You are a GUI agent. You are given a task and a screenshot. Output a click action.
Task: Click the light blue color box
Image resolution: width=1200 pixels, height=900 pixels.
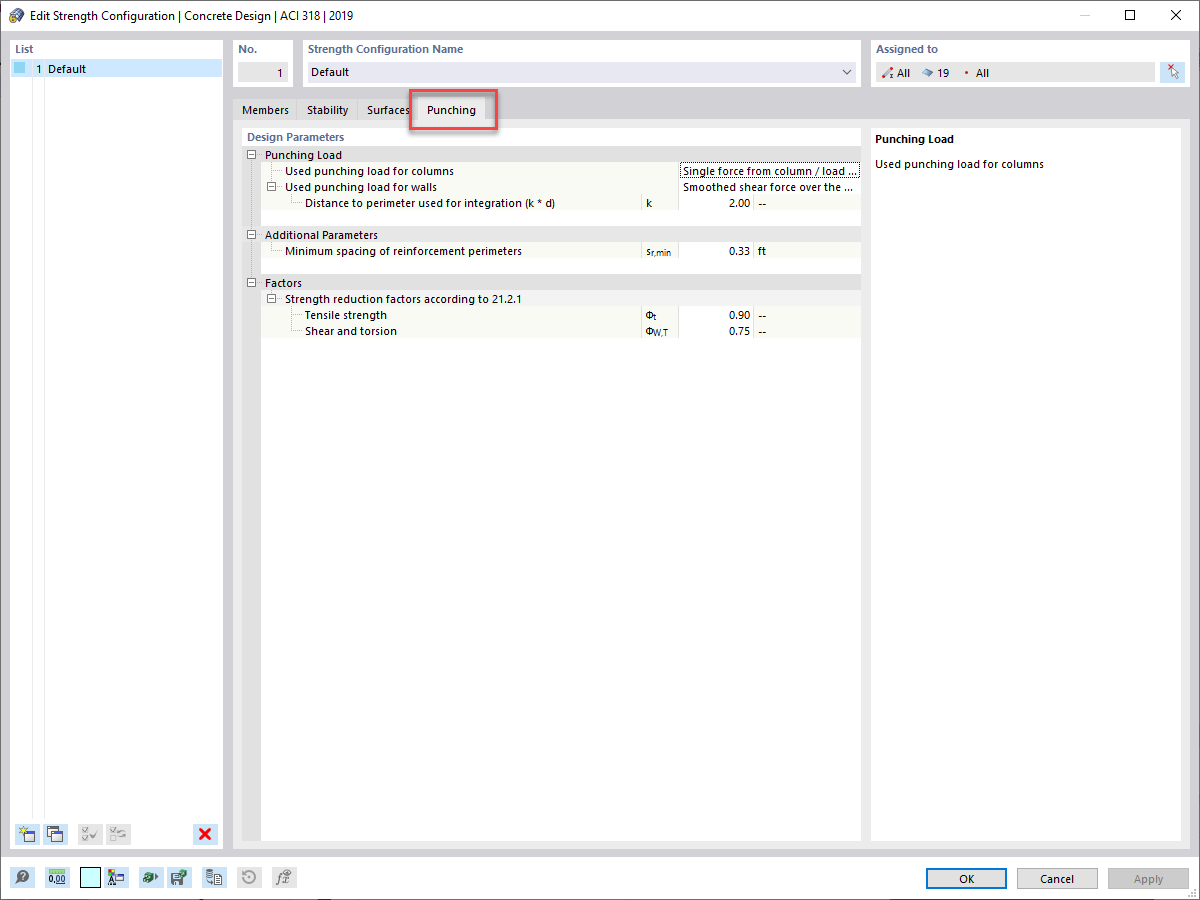(91, 878)
